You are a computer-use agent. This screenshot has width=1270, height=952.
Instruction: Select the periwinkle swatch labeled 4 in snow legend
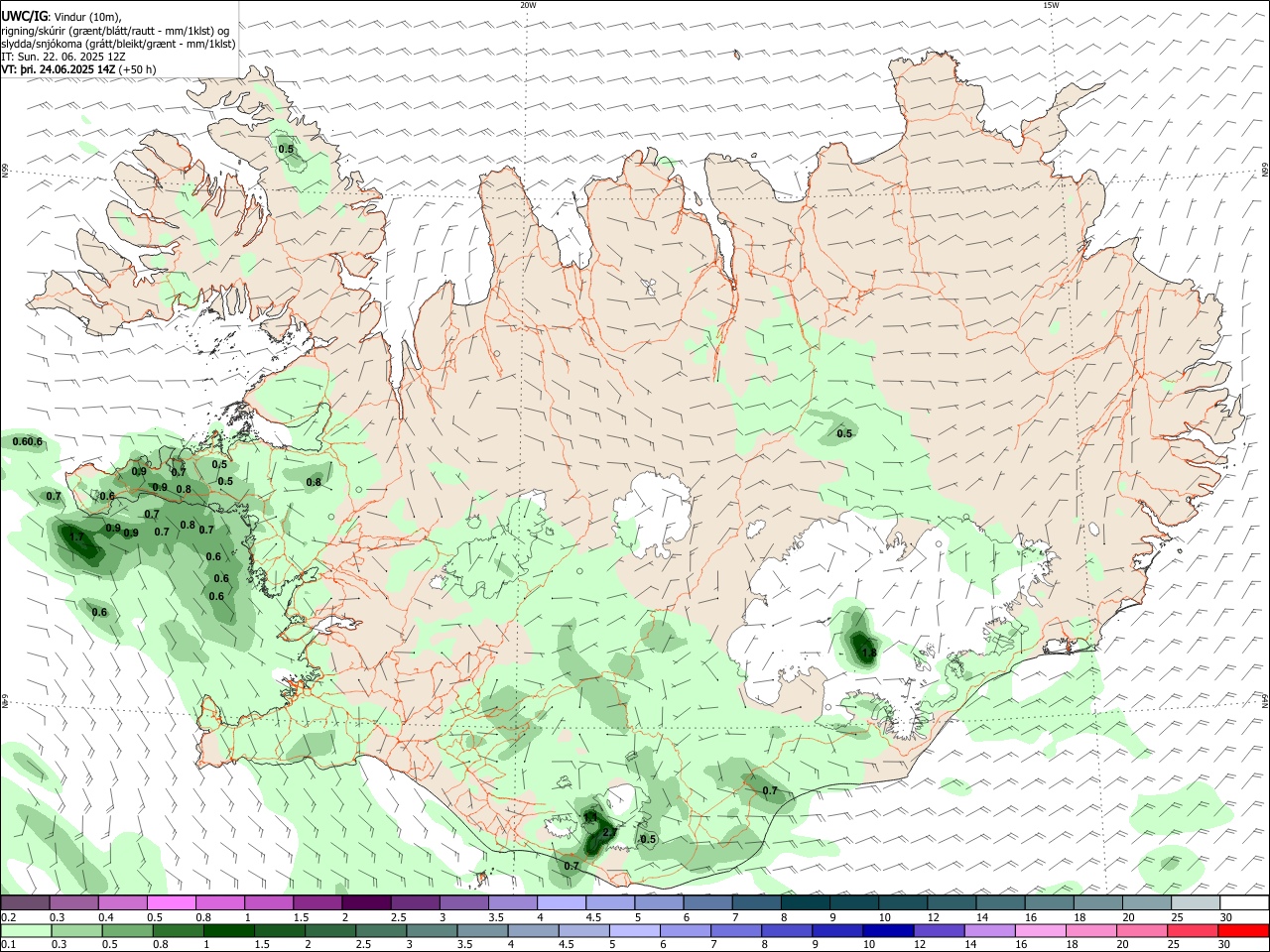click(x=561, y=903)
